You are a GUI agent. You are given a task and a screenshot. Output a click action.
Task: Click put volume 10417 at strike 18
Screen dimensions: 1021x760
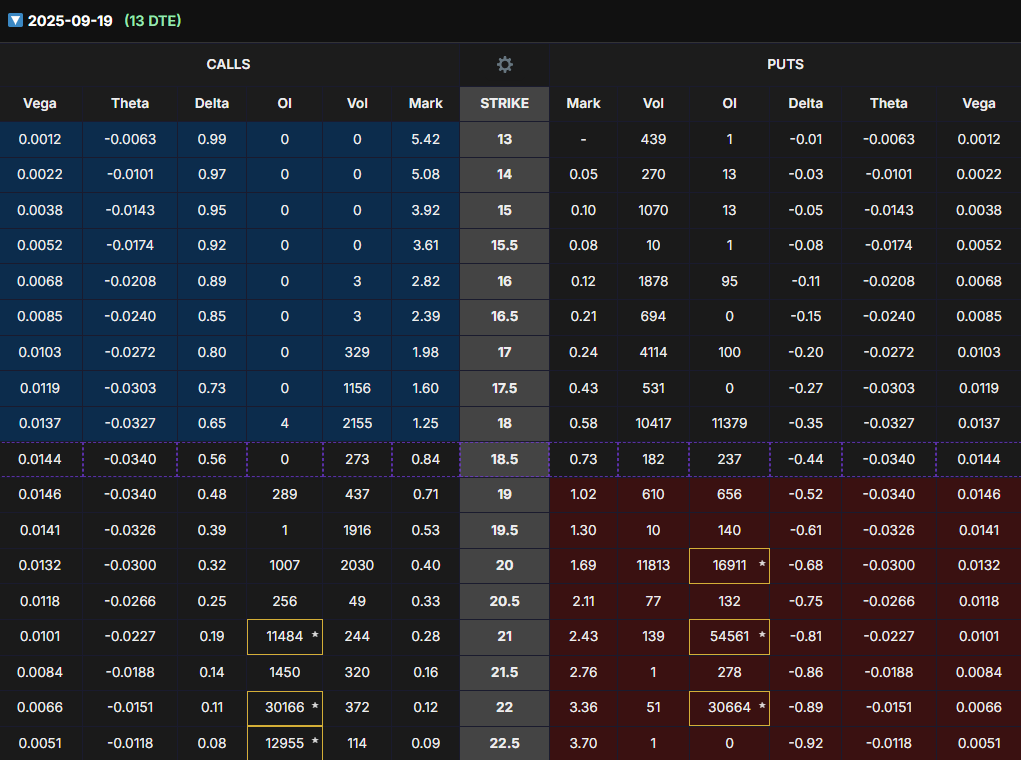(653, 424)
